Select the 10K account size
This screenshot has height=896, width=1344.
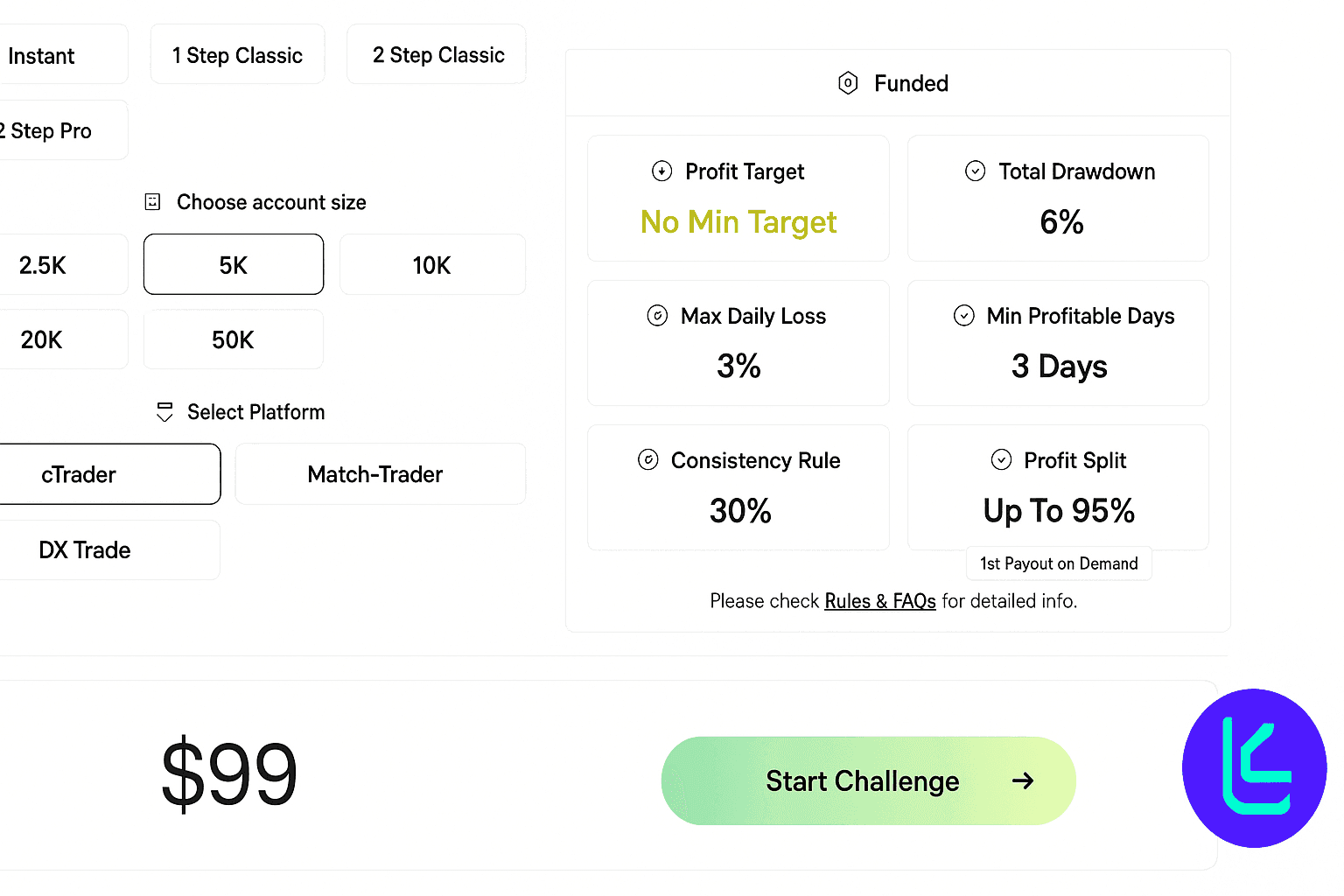tap(432, 265)
